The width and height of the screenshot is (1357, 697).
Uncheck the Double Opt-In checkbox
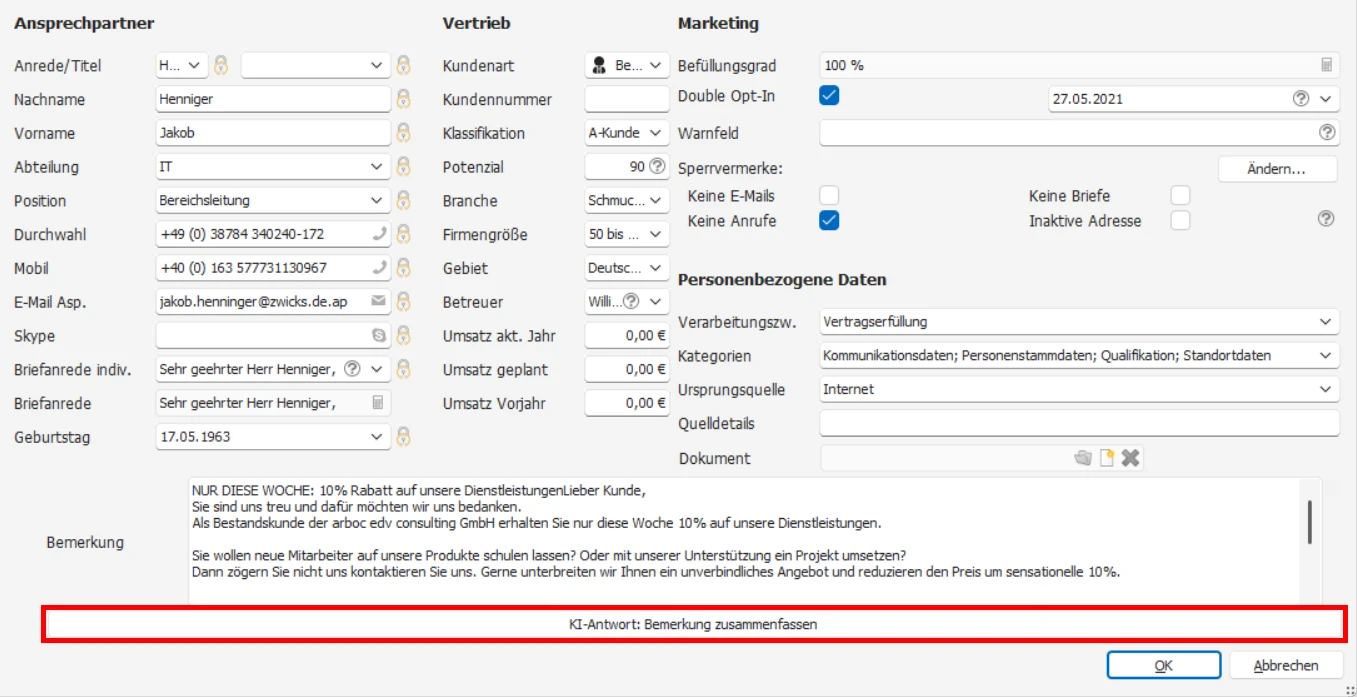[x=829, y=96]
